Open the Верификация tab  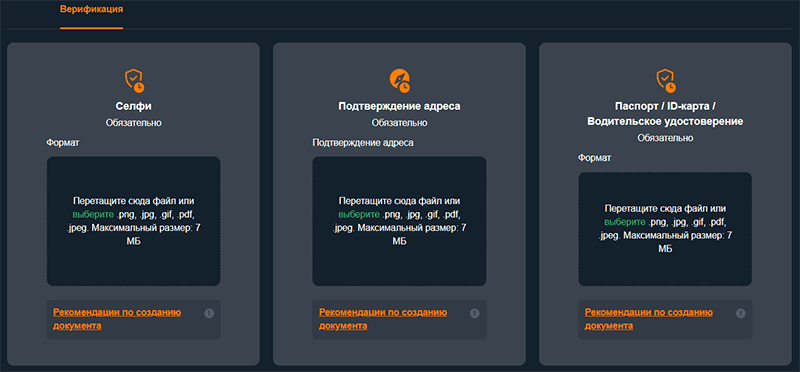91,9
